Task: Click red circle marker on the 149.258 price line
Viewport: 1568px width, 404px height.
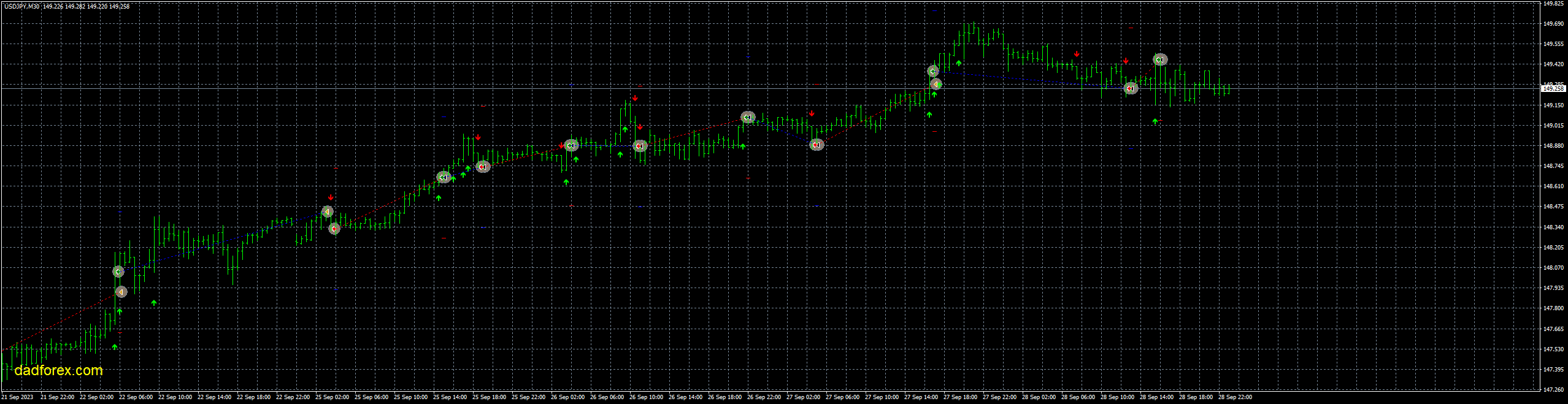Action: click(x=1131, y=88)
